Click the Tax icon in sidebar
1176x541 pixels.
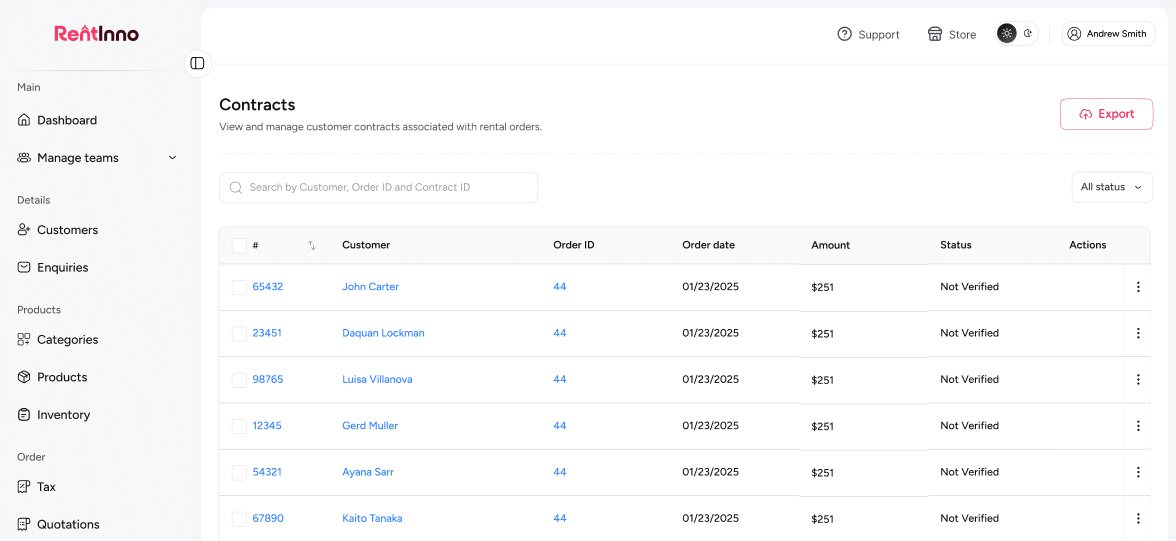[24, 486]
